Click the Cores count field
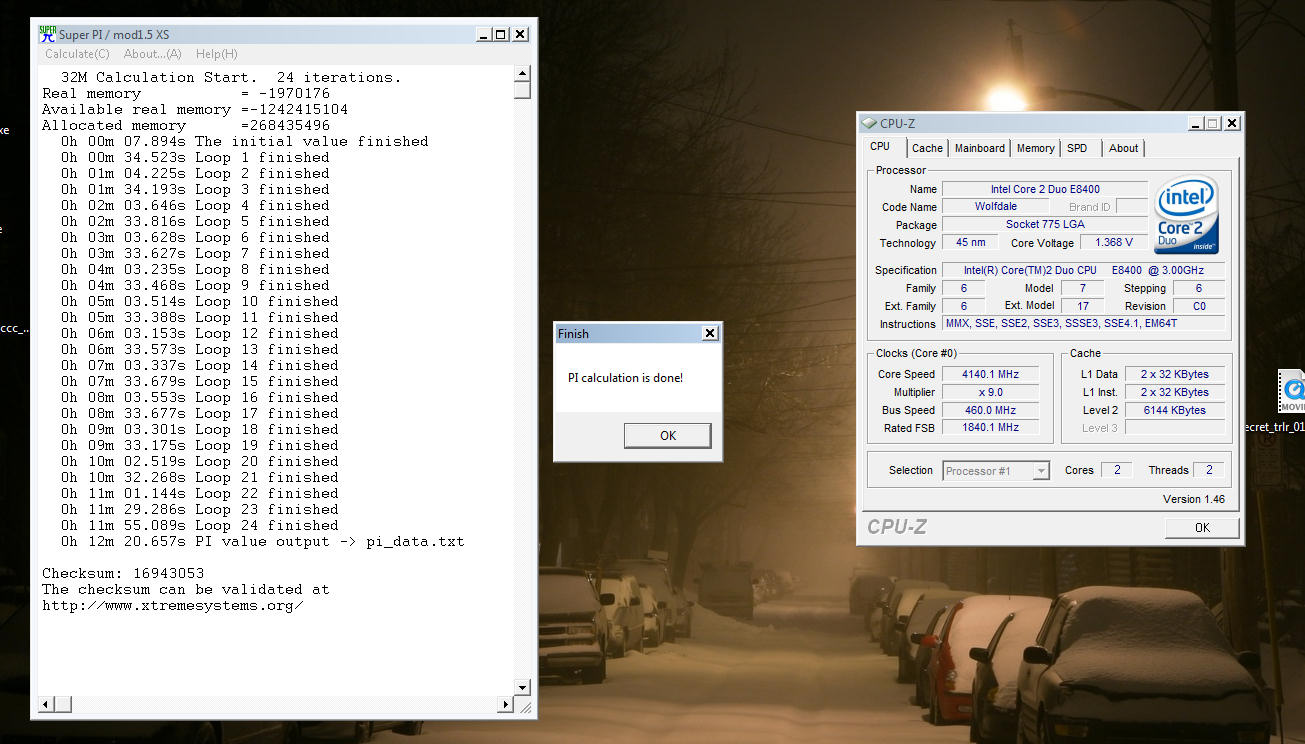The height and width of the screenshot is (744, 1305). click(1116, 470)
